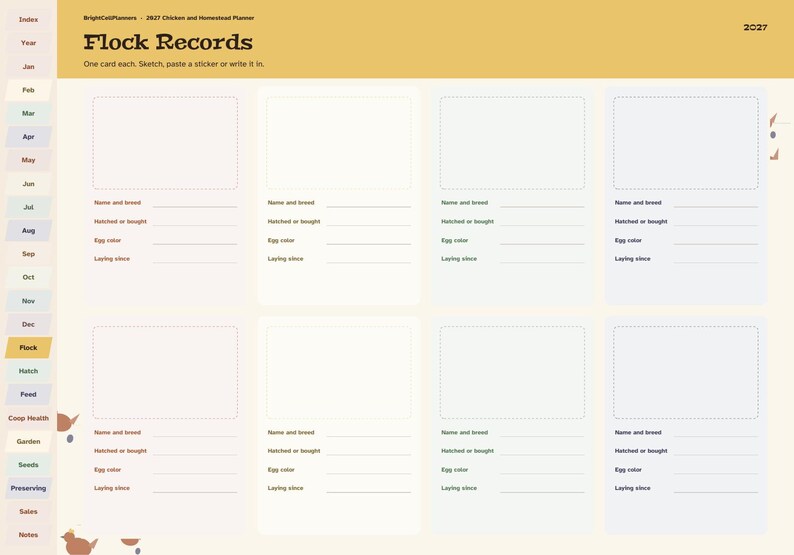Click the Flock Records page title
The image size is (794, 555).
(168, 42)
